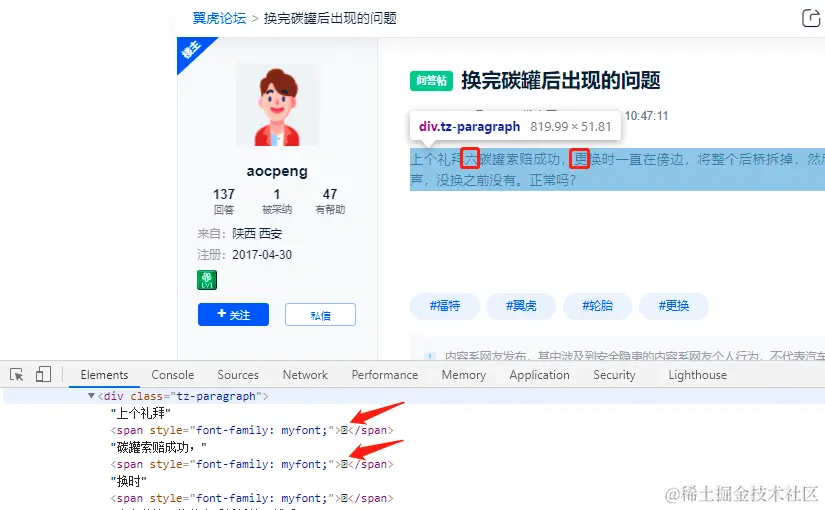Follow aocpeng with the blue 关注 button
This screenshot has width=825, height=510.
(x=234, y=315)
